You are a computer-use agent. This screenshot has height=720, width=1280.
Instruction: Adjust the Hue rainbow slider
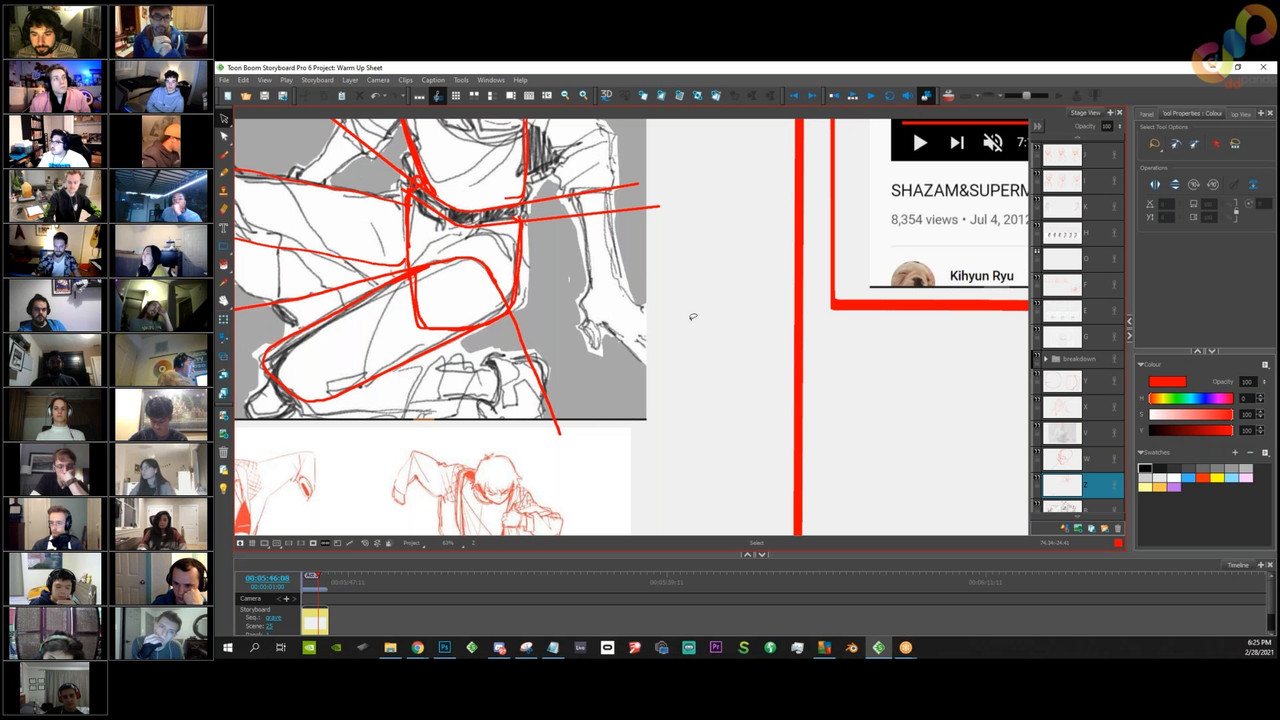1191,398
